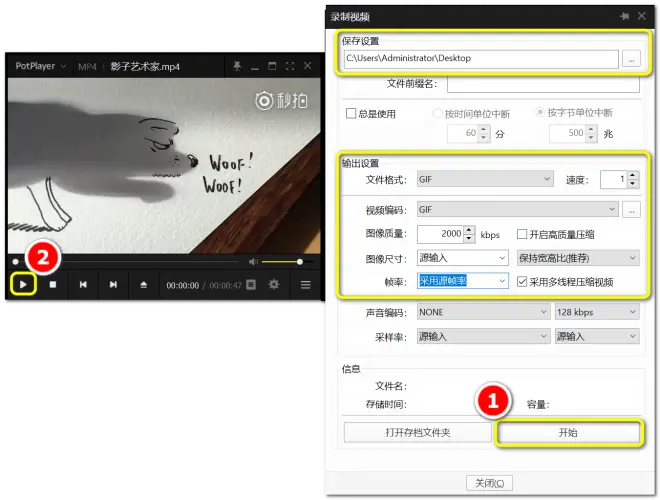660x500 pixels.
Task: Click the PotPlayer seek bar
Action: coord(126,262)
